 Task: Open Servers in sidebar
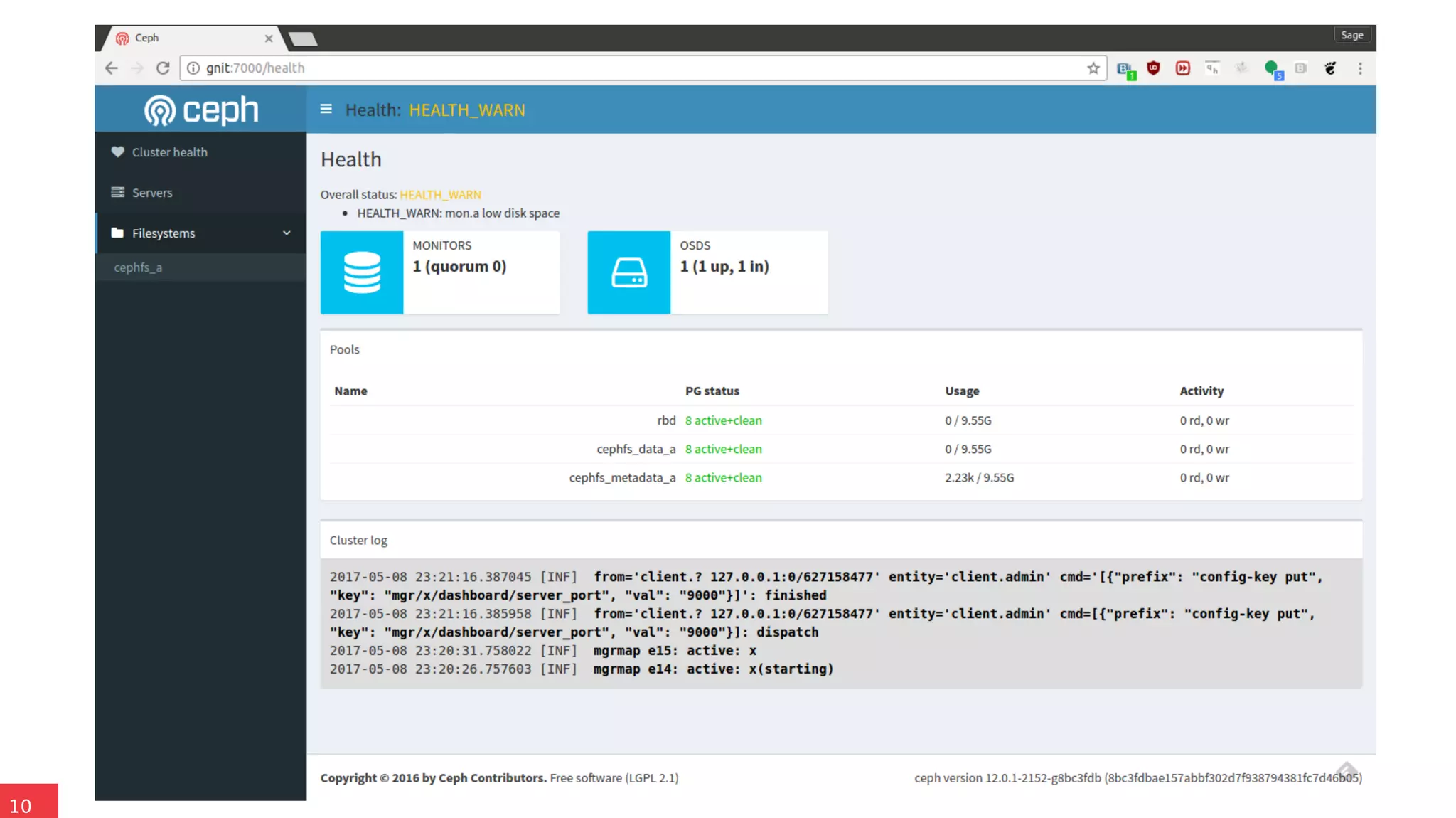click(151, 193)
